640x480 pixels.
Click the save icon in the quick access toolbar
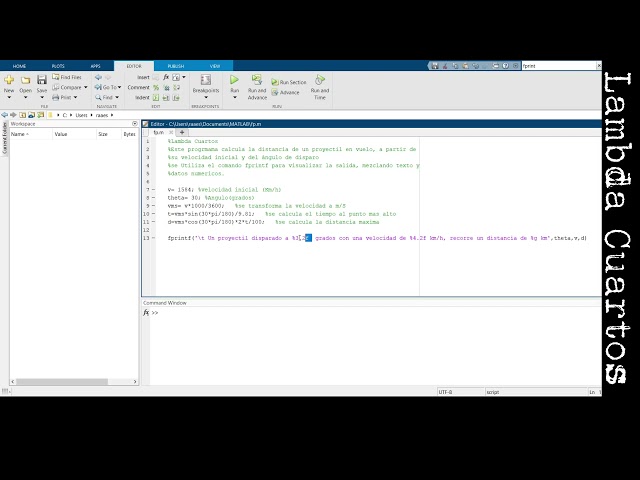[435, 66]
